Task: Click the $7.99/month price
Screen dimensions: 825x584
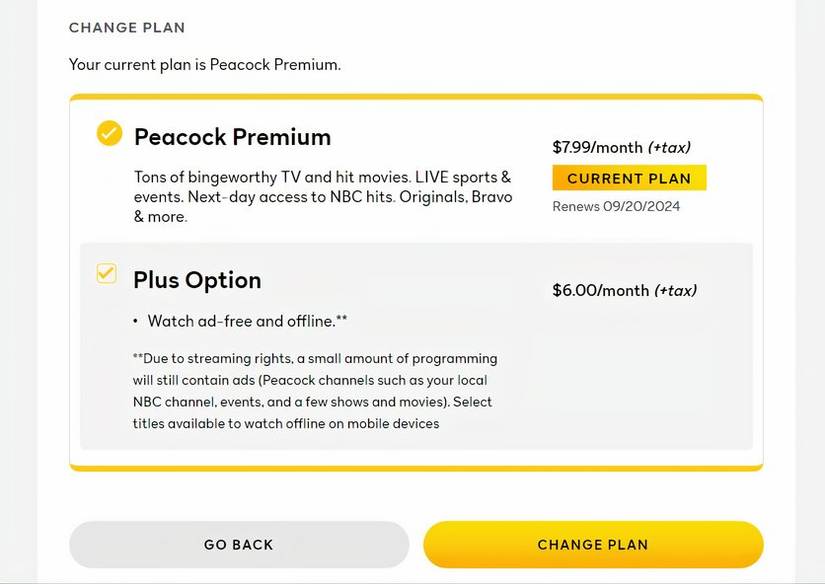Action: click(597, 147)
